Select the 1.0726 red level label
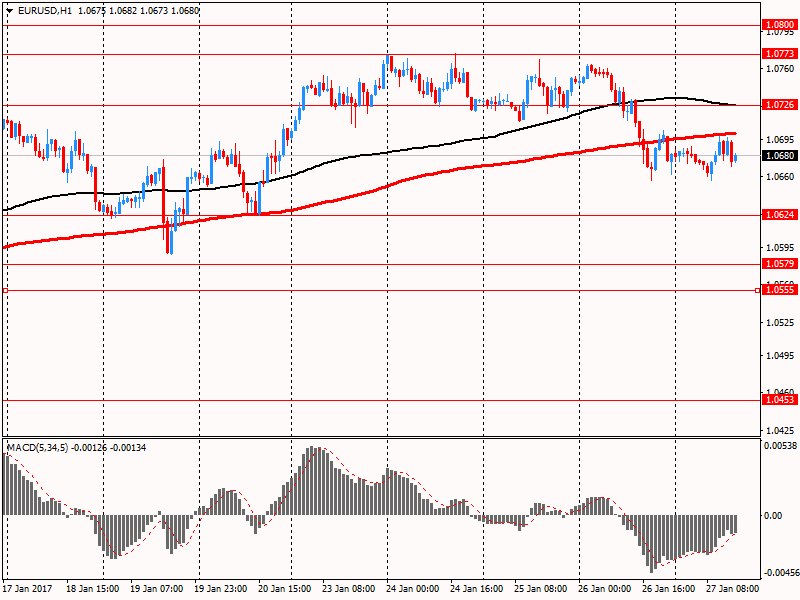 779,105
